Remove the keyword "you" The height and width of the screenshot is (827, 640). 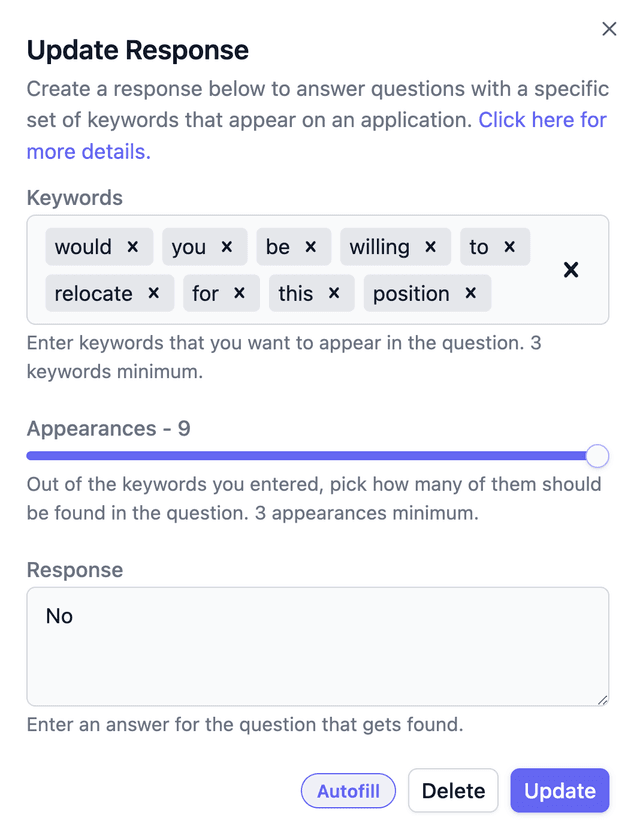pos(225,247)
